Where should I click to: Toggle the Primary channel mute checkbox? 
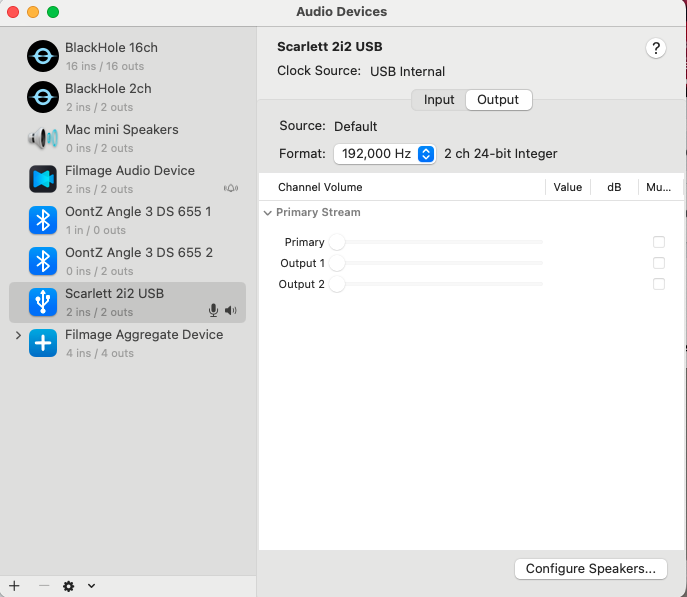(x=659, y=242)
